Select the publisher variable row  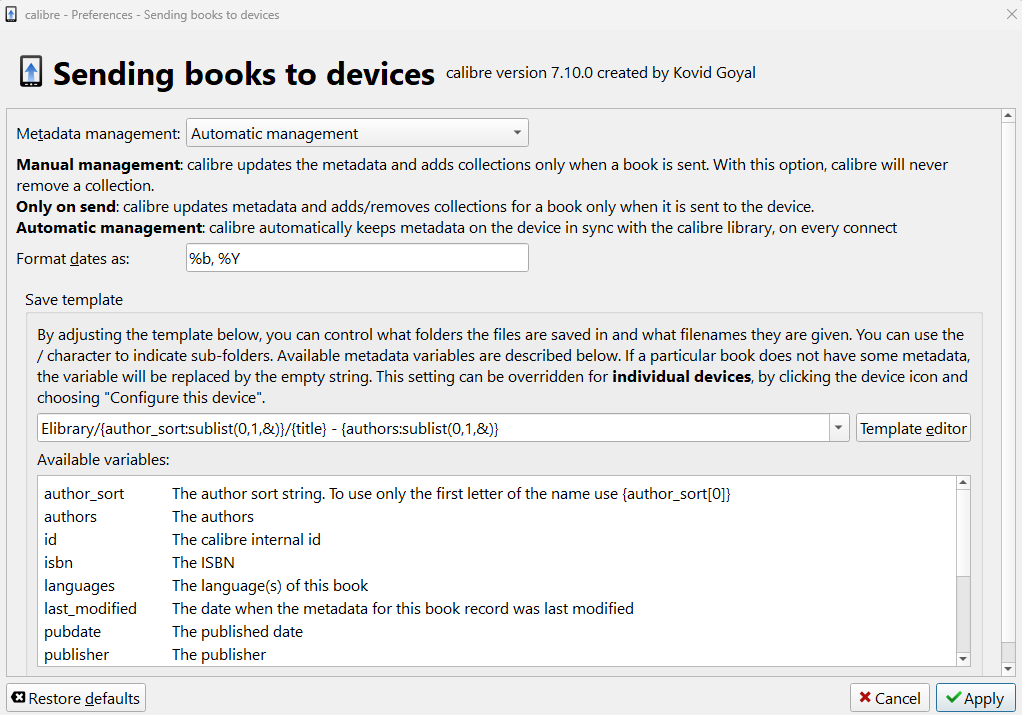76,654
